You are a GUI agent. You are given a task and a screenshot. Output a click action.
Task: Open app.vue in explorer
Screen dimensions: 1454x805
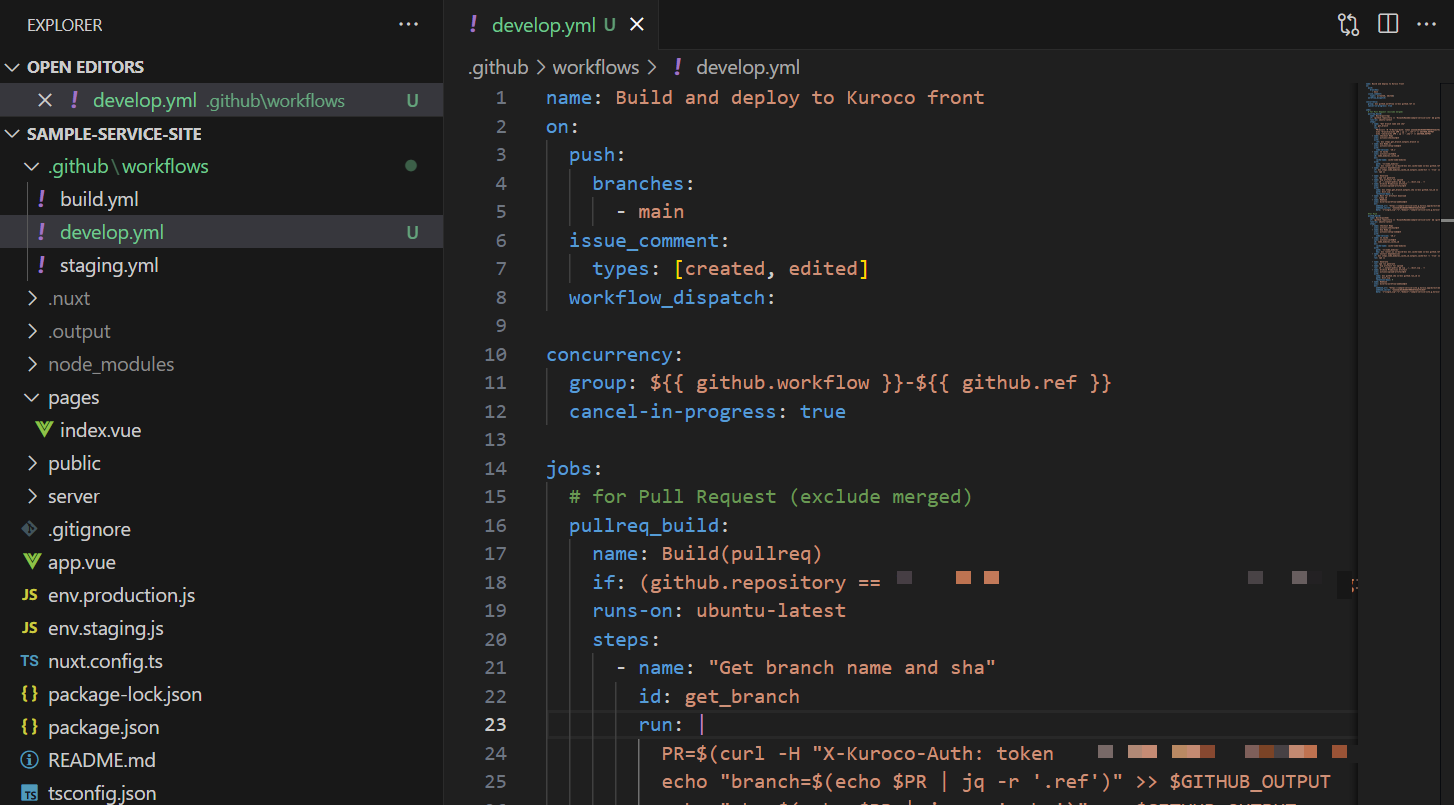tap(82, 562)
